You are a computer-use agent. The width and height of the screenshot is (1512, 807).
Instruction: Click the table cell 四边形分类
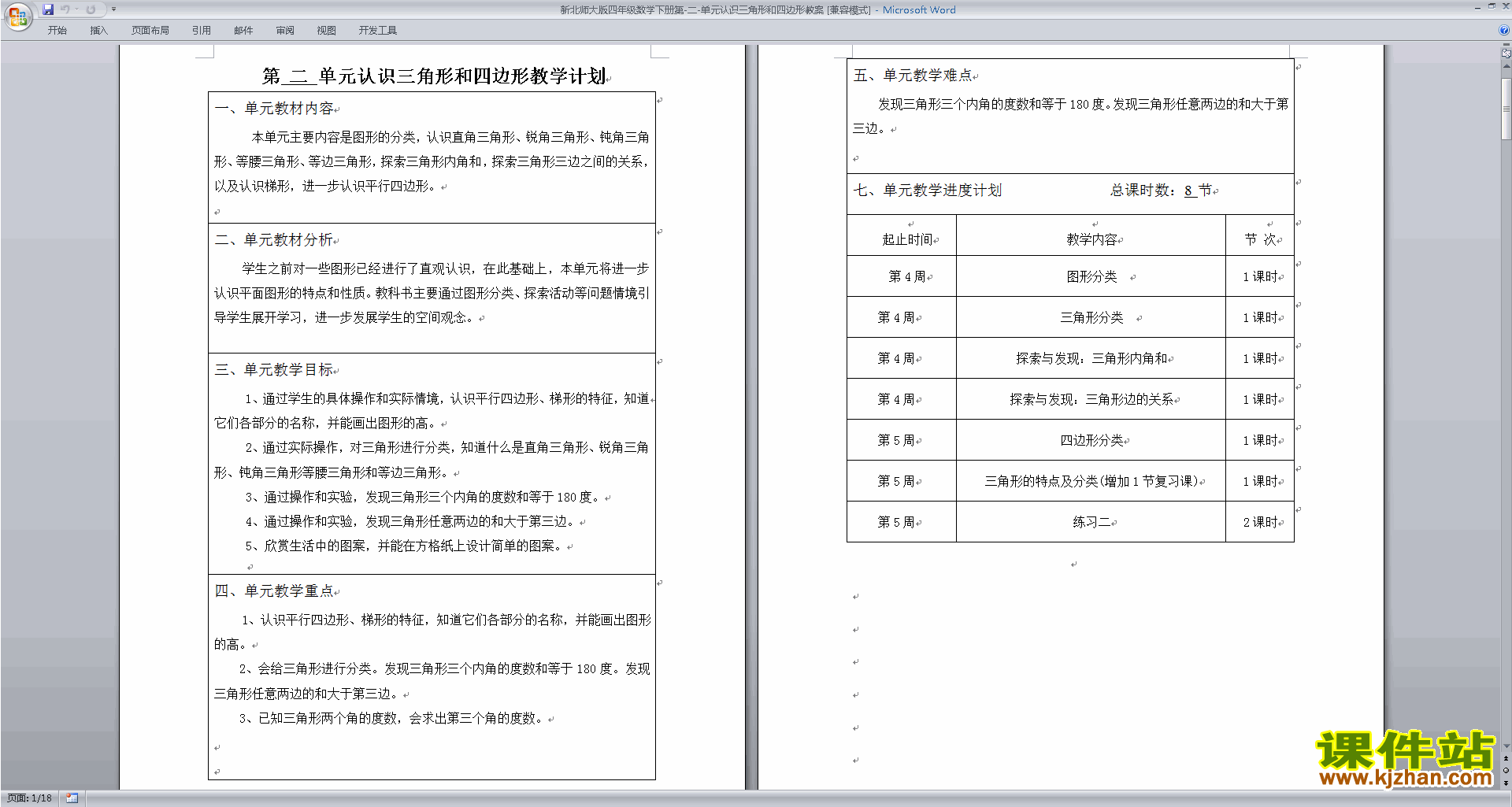[1091, 441]
